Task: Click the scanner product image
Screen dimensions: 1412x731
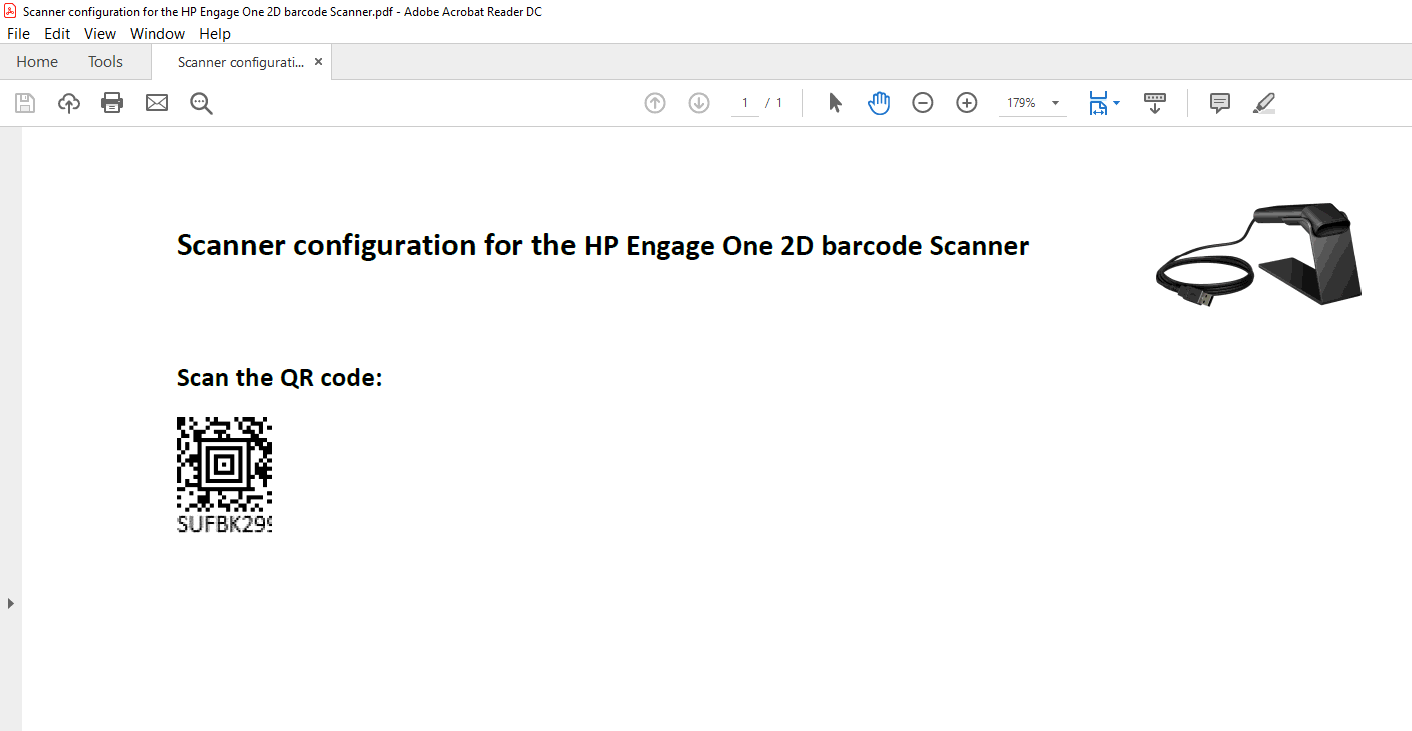Action: click(x=1258, y=254)
